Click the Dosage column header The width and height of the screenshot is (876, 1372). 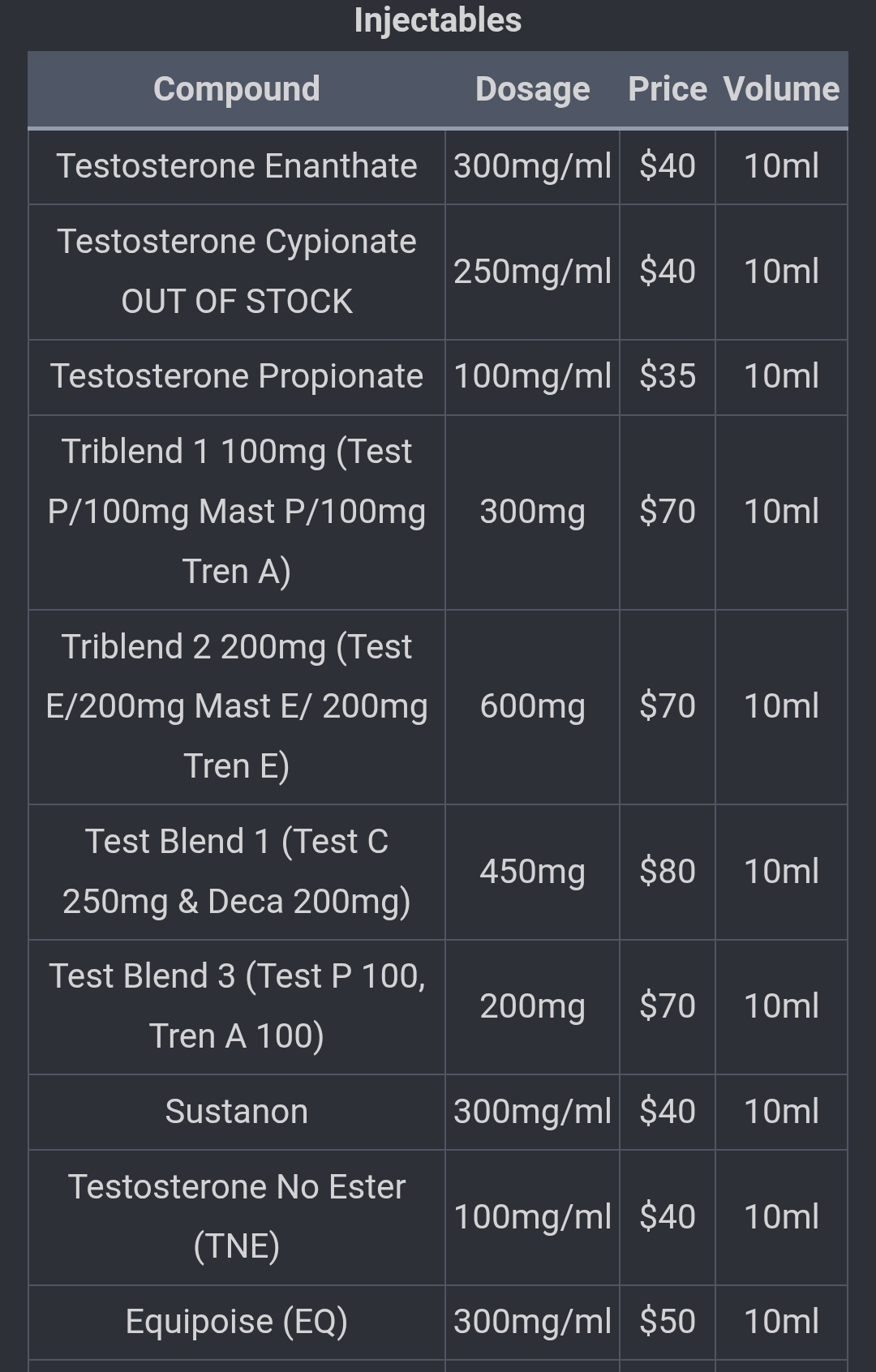(532, 89)
